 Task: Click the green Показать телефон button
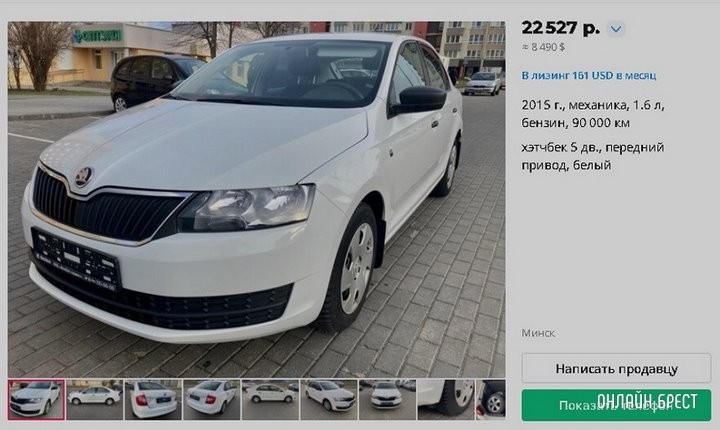pyautogui.click(x=616, y=405)
